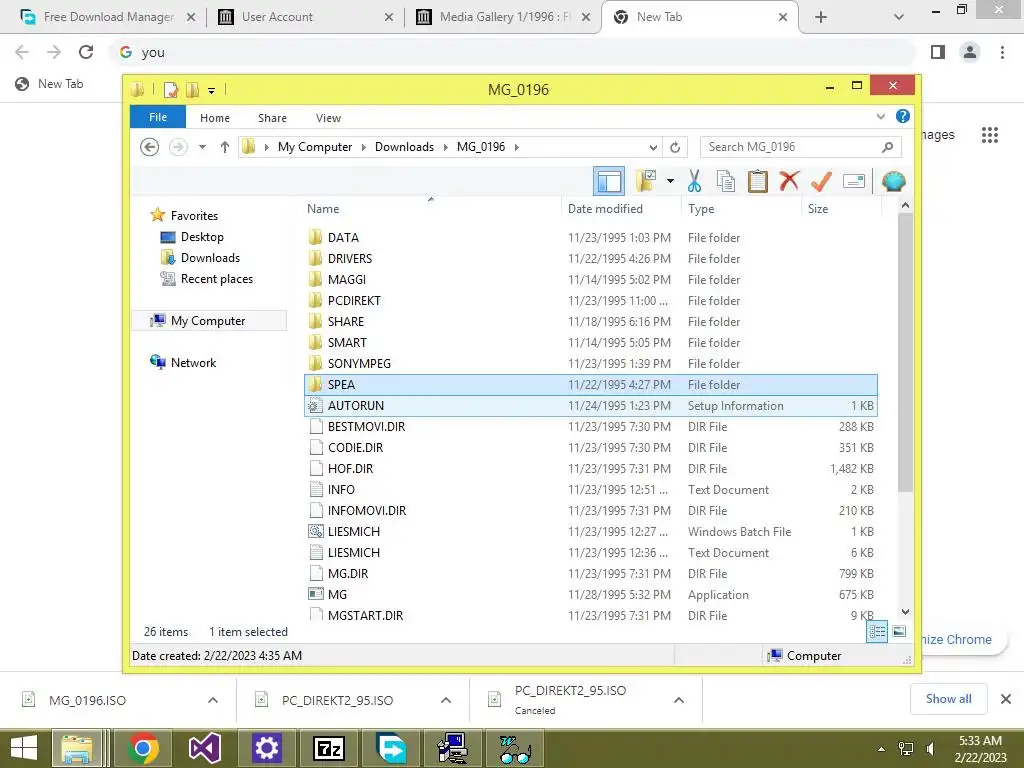
Task: Click Downloads in the address breadcrumb
Action: pyautogui.click(x=404, y=147)
